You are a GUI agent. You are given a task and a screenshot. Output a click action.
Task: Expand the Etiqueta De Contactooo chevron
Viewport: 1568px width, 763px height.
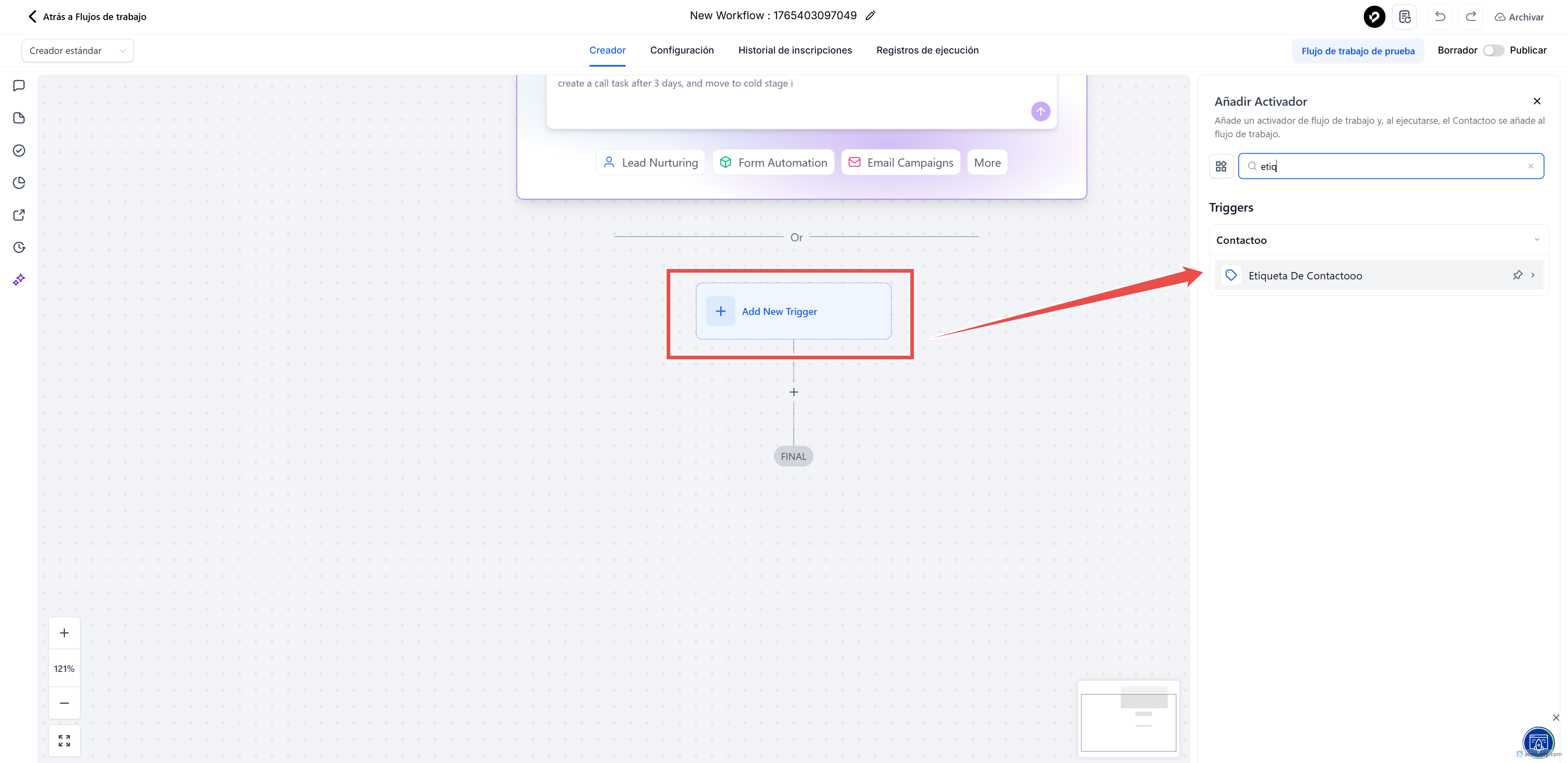(x=1533, y=275)
